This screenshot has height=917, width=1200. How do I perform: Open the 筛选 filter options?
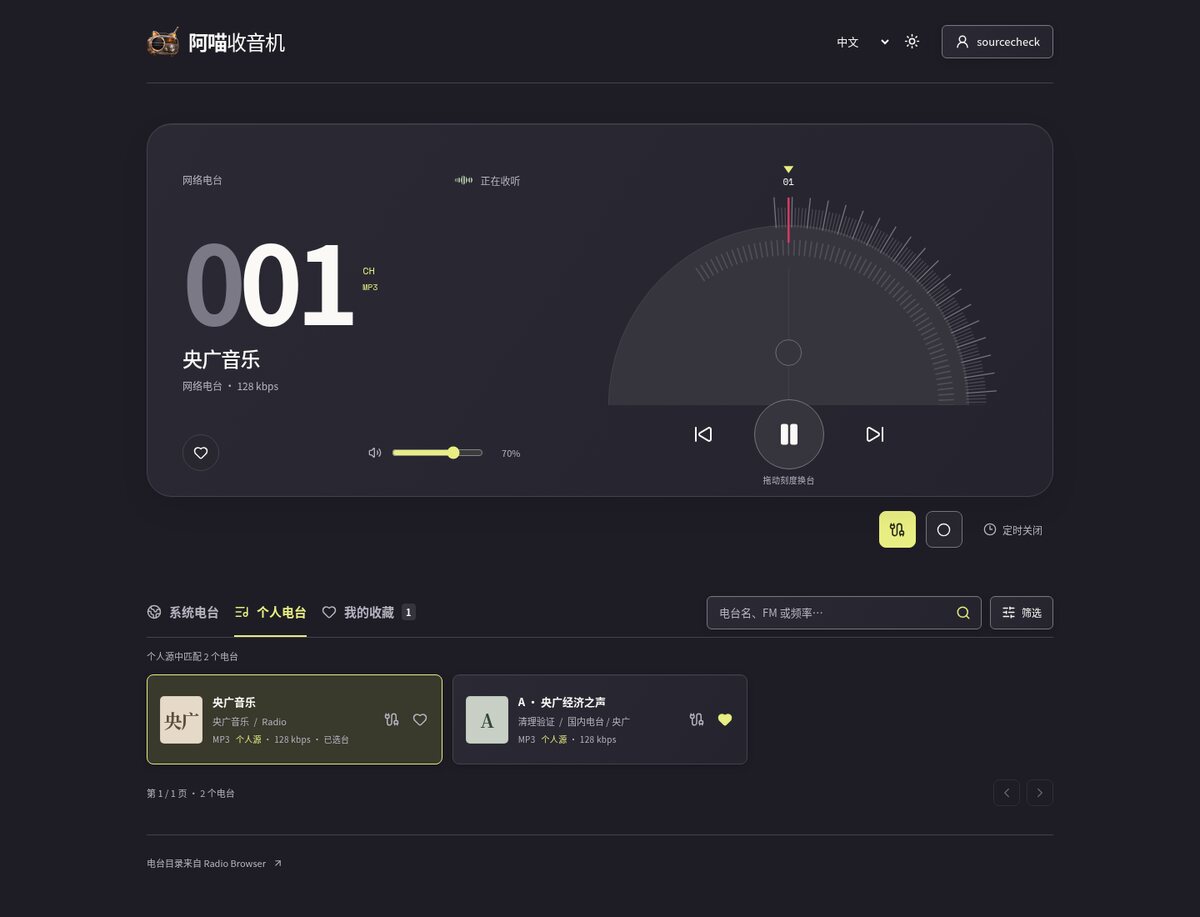tap(1021, 613)
